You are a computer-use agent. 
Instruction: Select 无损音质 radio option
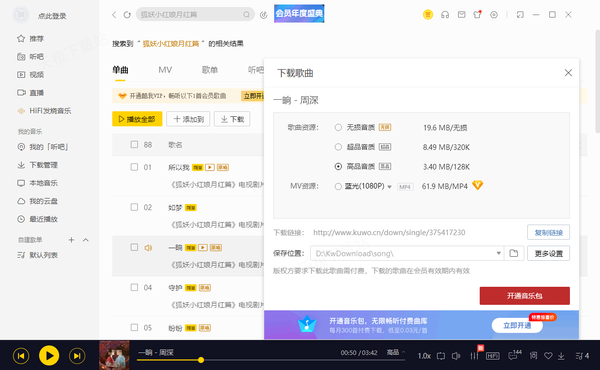point(338,127)
